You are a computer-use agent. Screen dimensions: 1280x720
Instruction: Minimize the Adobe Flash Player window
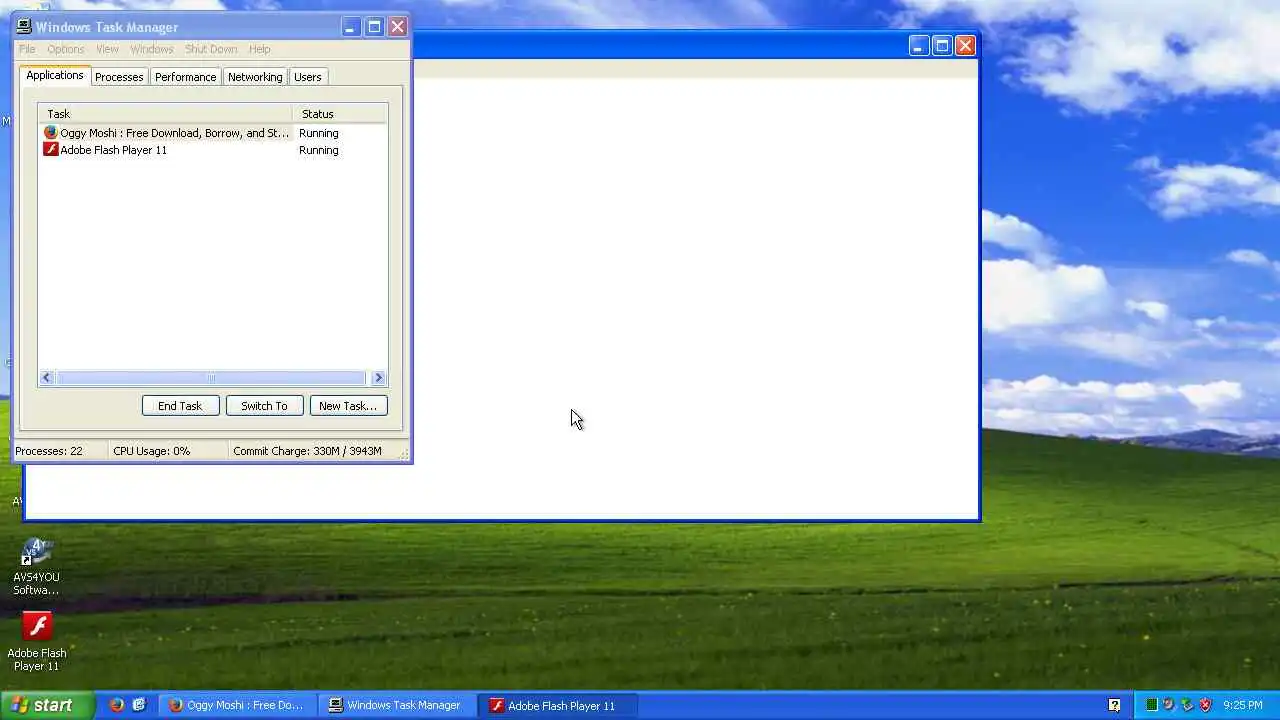918,45
